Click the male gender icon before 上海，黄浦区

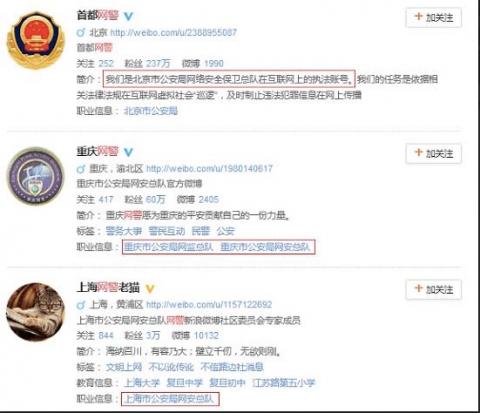coord(81,305)
